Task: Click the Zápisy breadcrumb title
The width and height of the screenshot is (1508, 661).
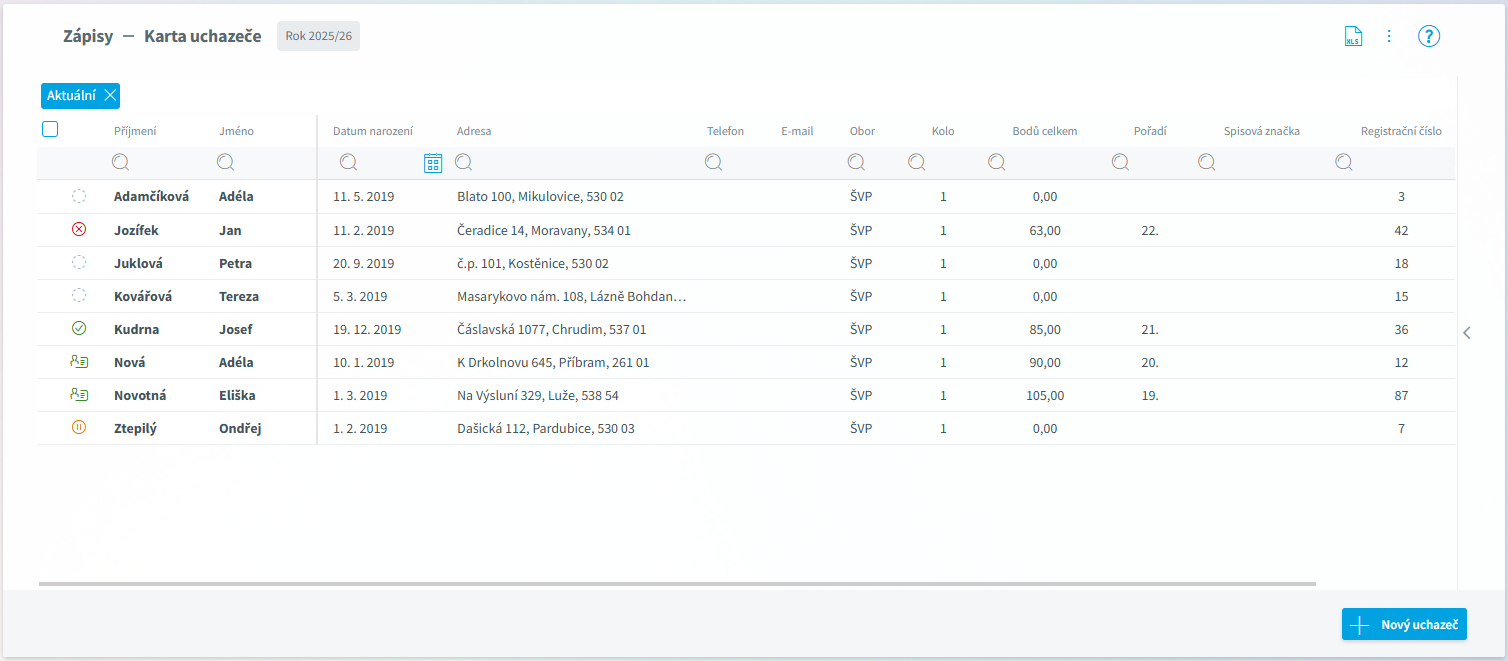Action: (86, 36)
